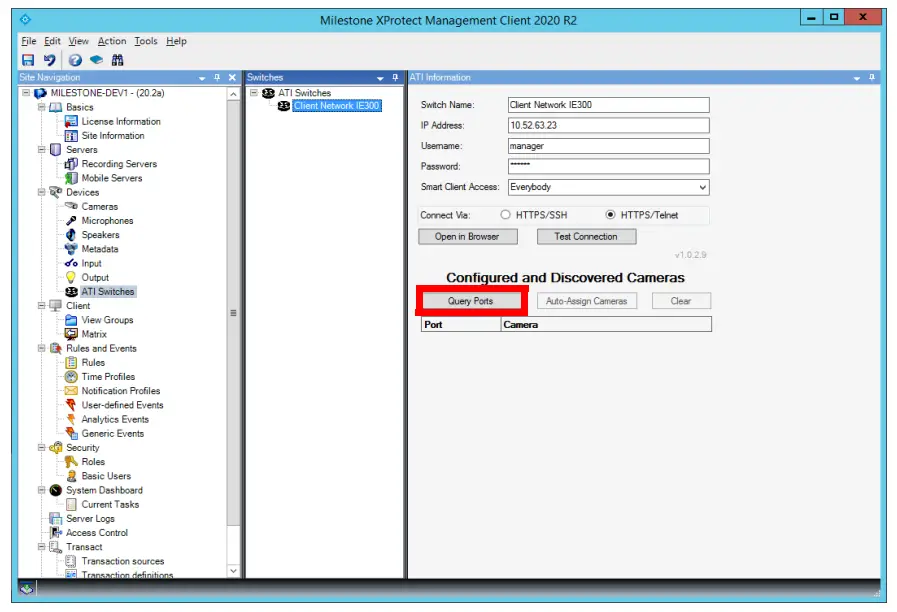Open the Smart Client Access dropdown
The height and width of the screenshot is (612, 897).
[702, 187]
